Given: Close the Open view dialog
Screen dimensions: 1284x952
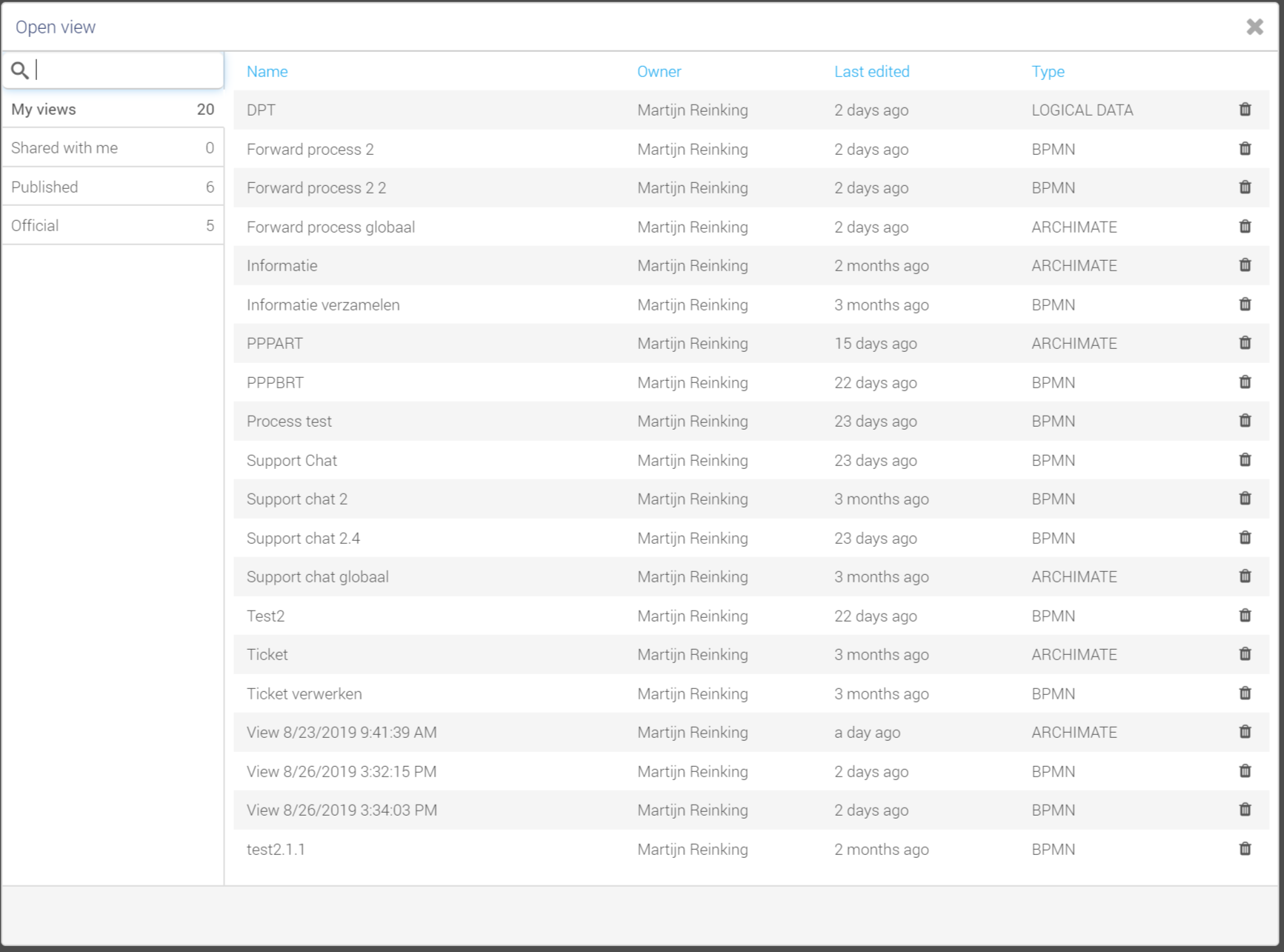Looking at the screenshot, I should [1254, 27].
